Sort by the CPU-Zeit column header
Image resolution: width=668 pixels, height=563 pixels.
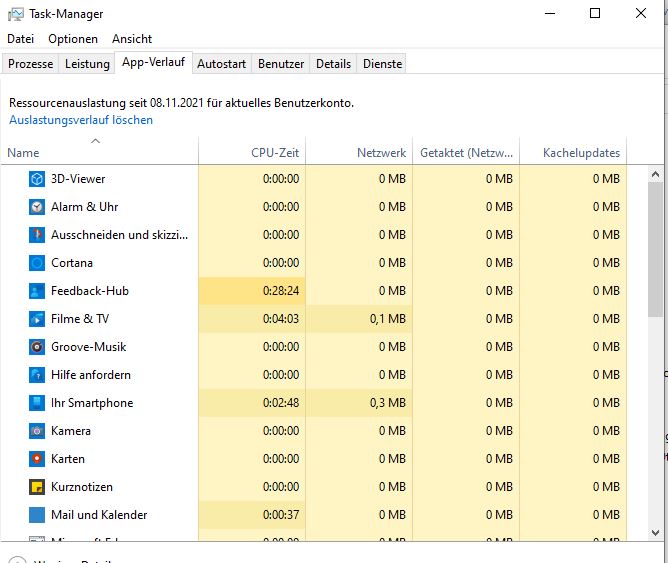click(252, 152)
